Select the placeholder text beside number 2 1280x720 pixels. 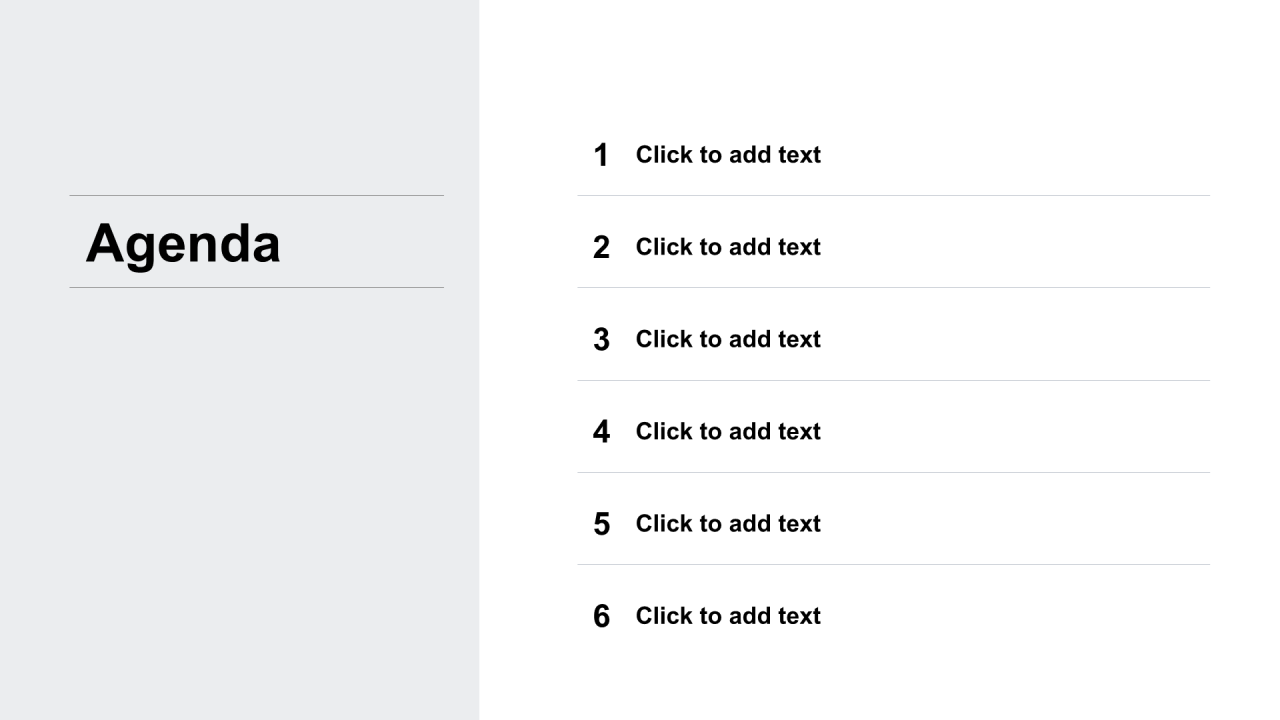coord(728,247)
